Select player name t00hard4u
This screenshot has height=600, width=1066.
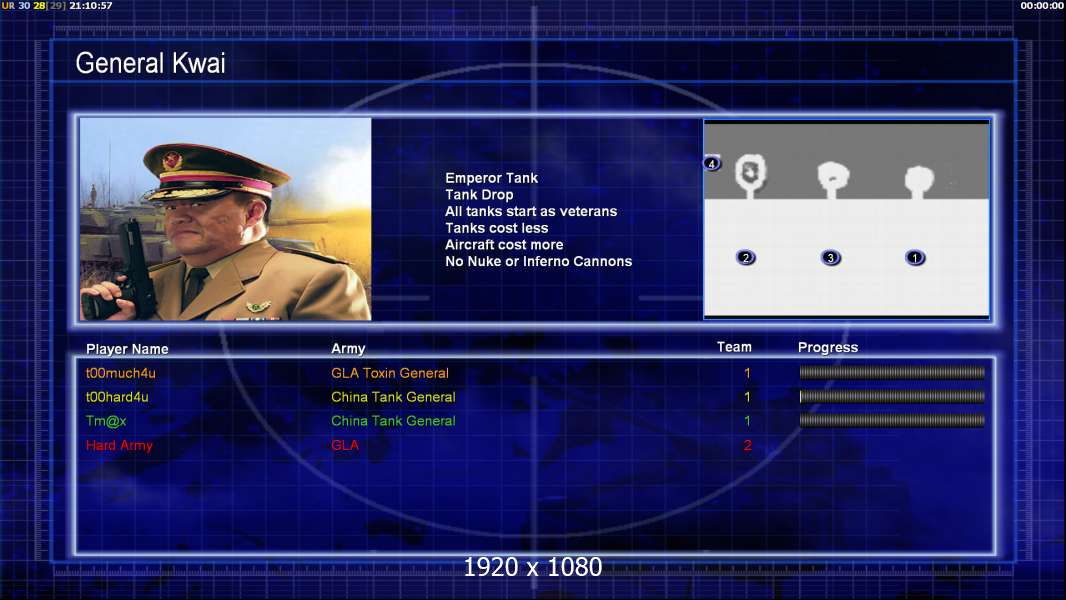[x=117, y=397]
